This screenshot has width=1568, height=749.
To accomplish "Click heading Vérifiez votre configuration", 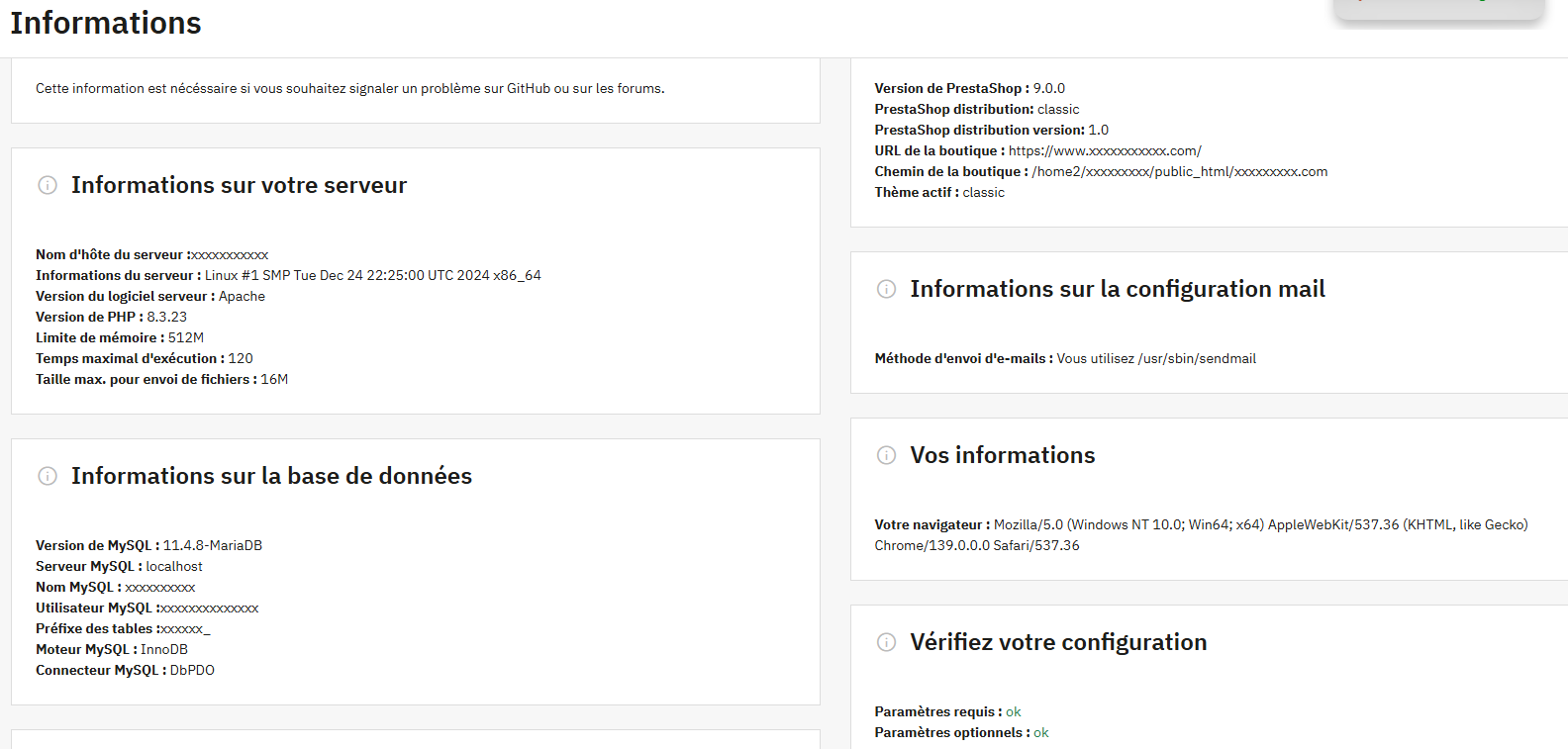I will coord(1058,642).
